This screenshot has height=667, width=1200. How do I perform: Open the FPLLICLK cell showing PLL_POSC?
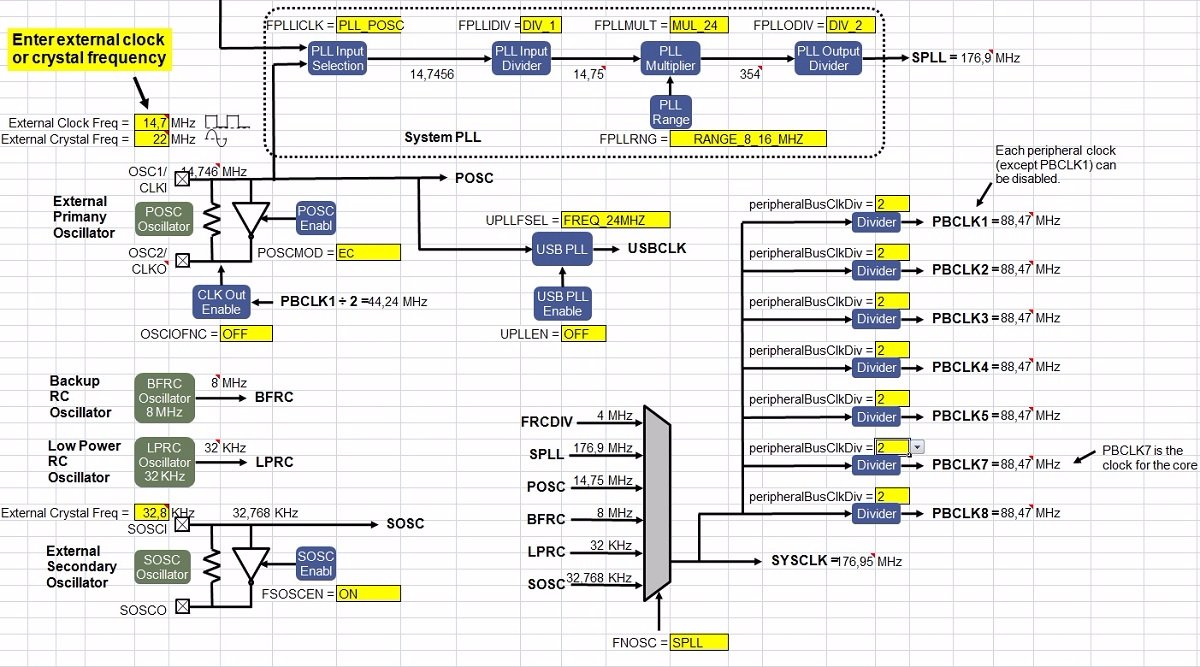click(371, 25)
